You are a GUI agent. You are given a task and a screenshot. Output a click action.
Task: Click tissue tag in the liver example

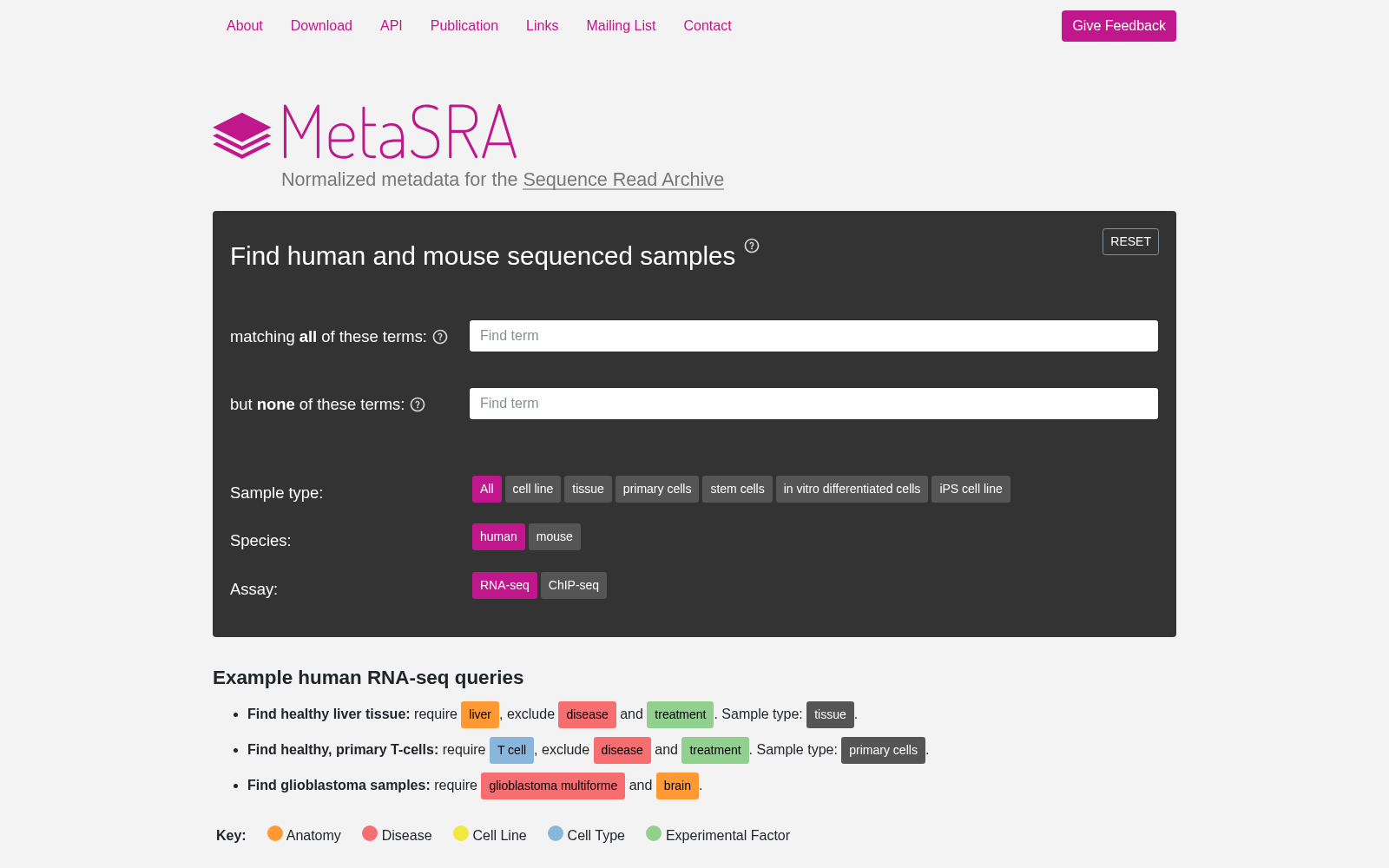click(x=830, y=714)
